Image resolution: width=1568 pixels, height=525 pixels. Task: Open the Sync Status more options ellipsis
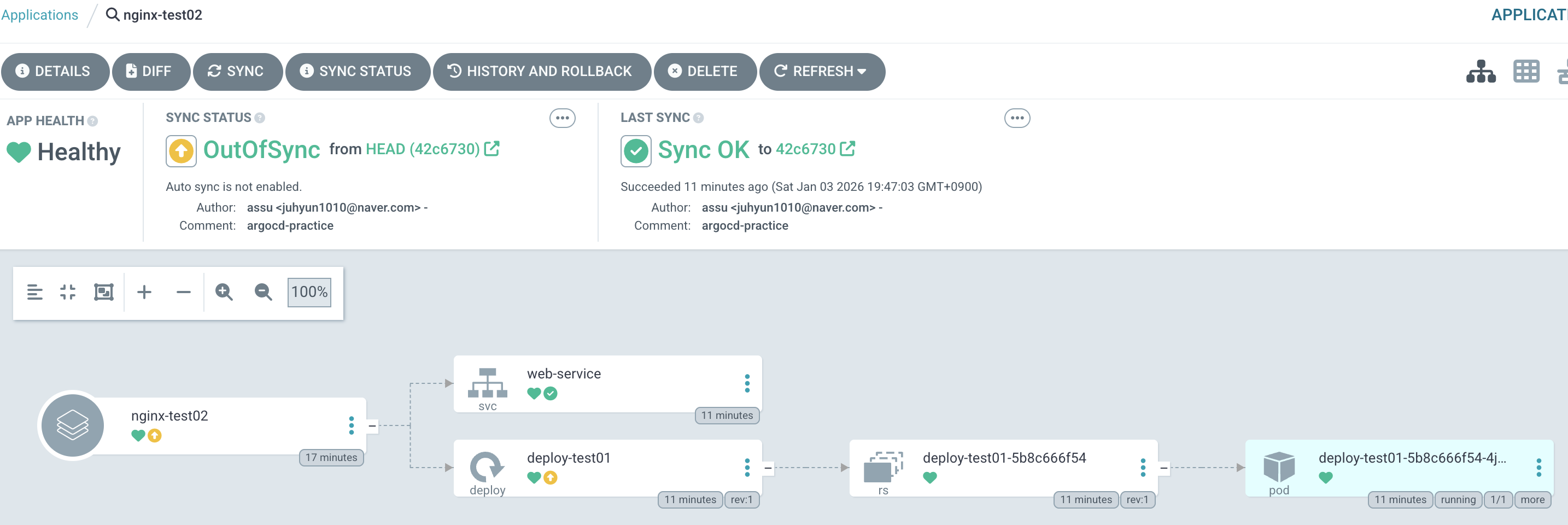point(562,118)
